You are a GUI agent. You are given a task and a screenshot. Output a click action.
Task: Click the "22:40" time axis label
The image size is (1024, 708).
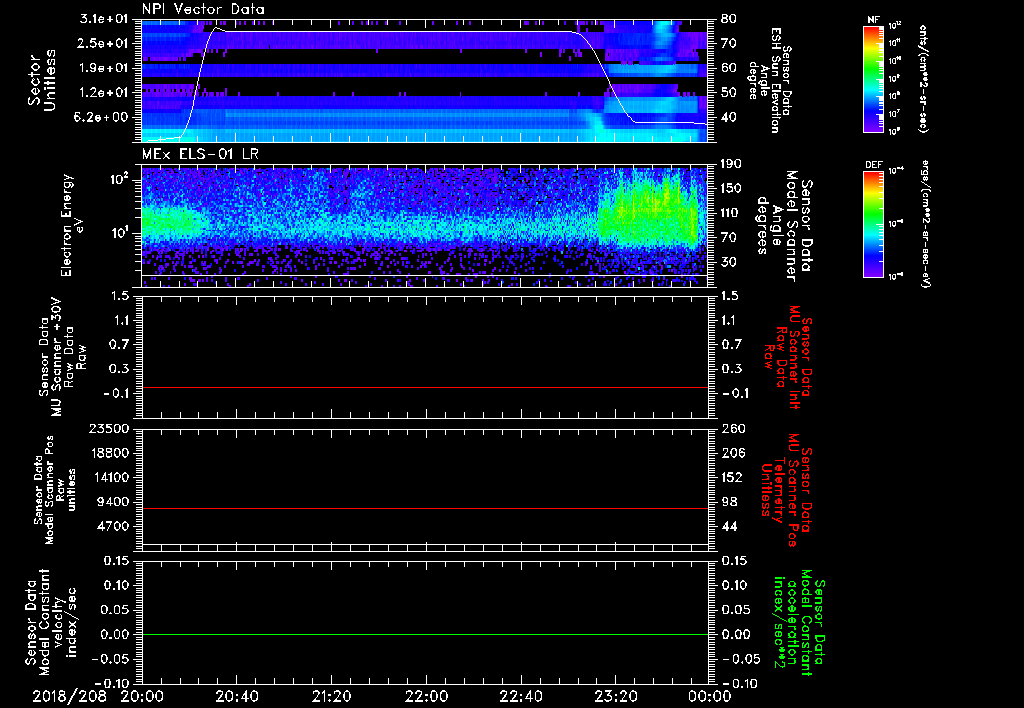(x=520, y=696)
